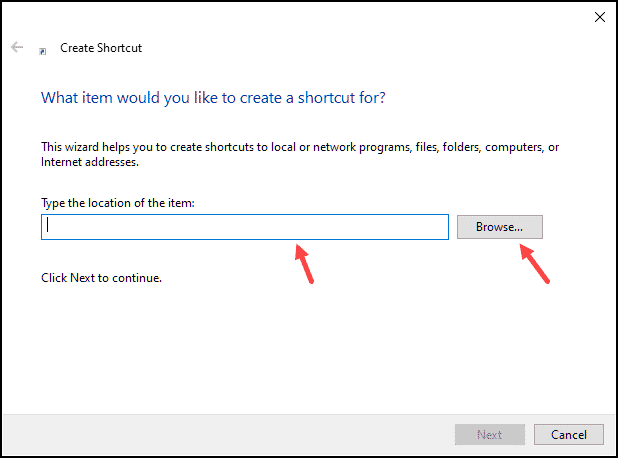Cancel the shortcut wizard
This screenshot has width=618, height=458.
pos(569,434)
